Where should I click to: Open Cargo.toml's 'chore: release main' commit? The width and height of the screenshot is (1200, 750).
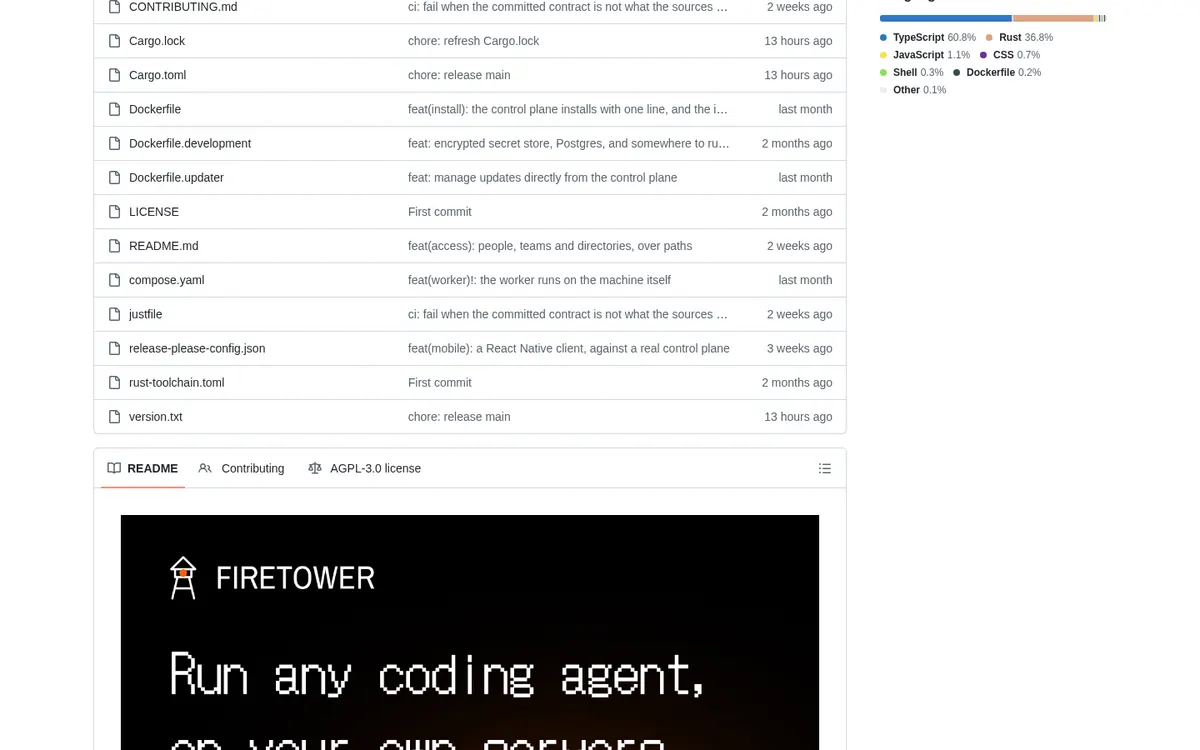[459, 75]
